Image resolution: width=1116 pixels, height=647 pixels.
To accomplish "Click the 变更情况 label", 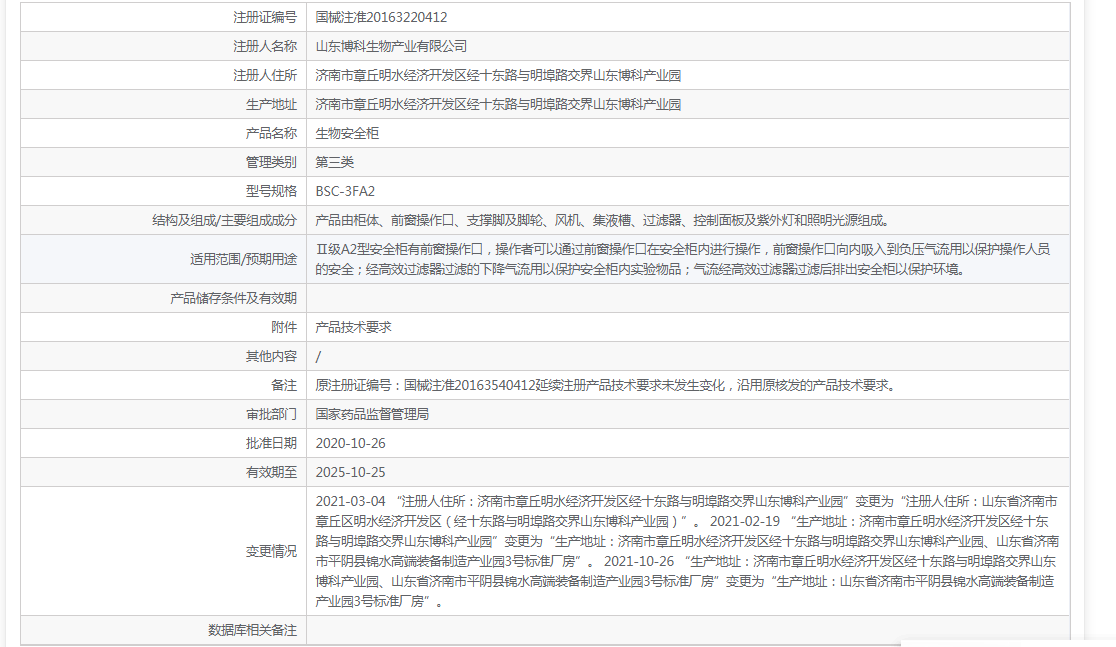I will [271, 552].
